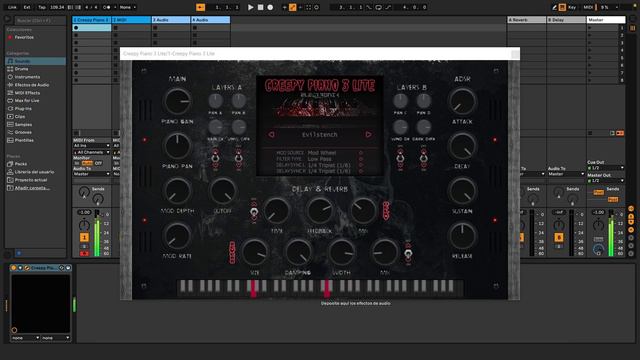Select the 2 MIDI track header
This screenshot has height=360, width=640.
(131, 20)
